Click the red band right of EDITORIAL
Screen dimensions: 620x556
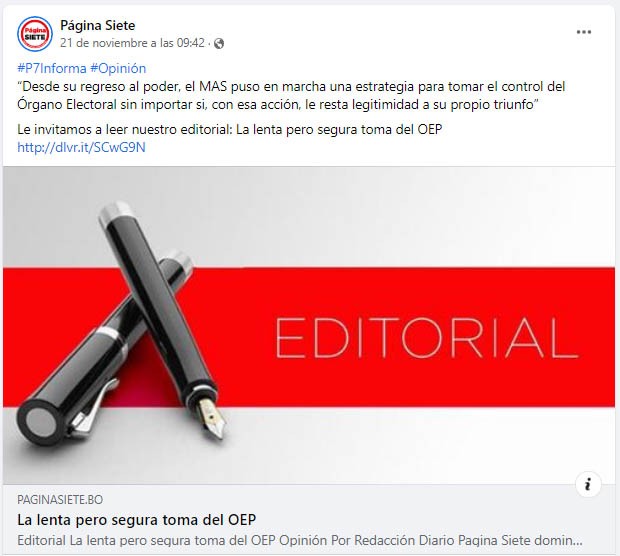pyautogui.click(x=597, y=337)
